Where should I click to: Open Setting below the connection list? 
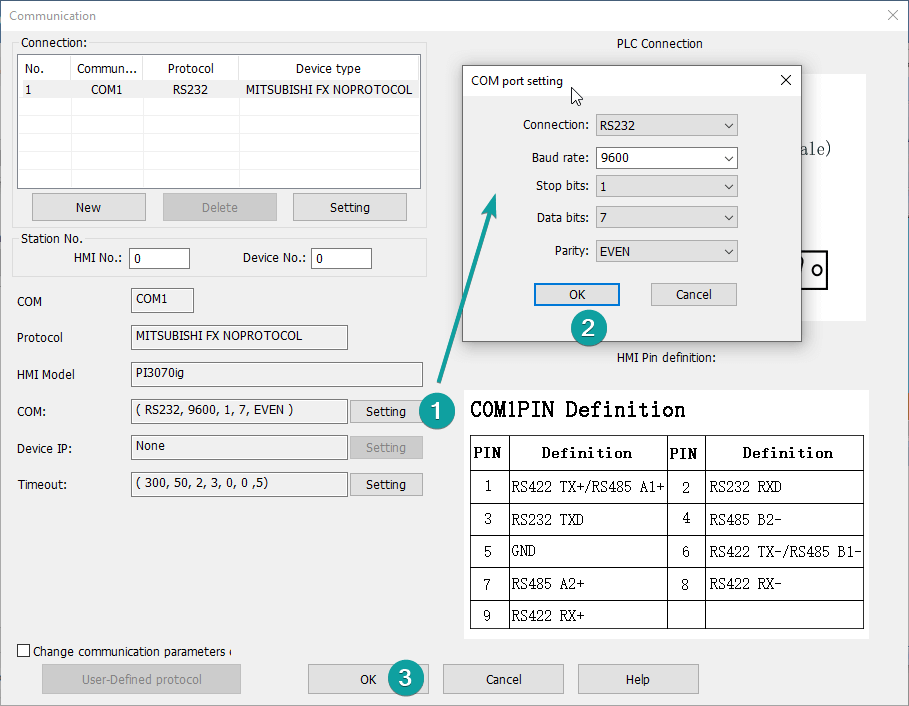(x=349, y=207)
